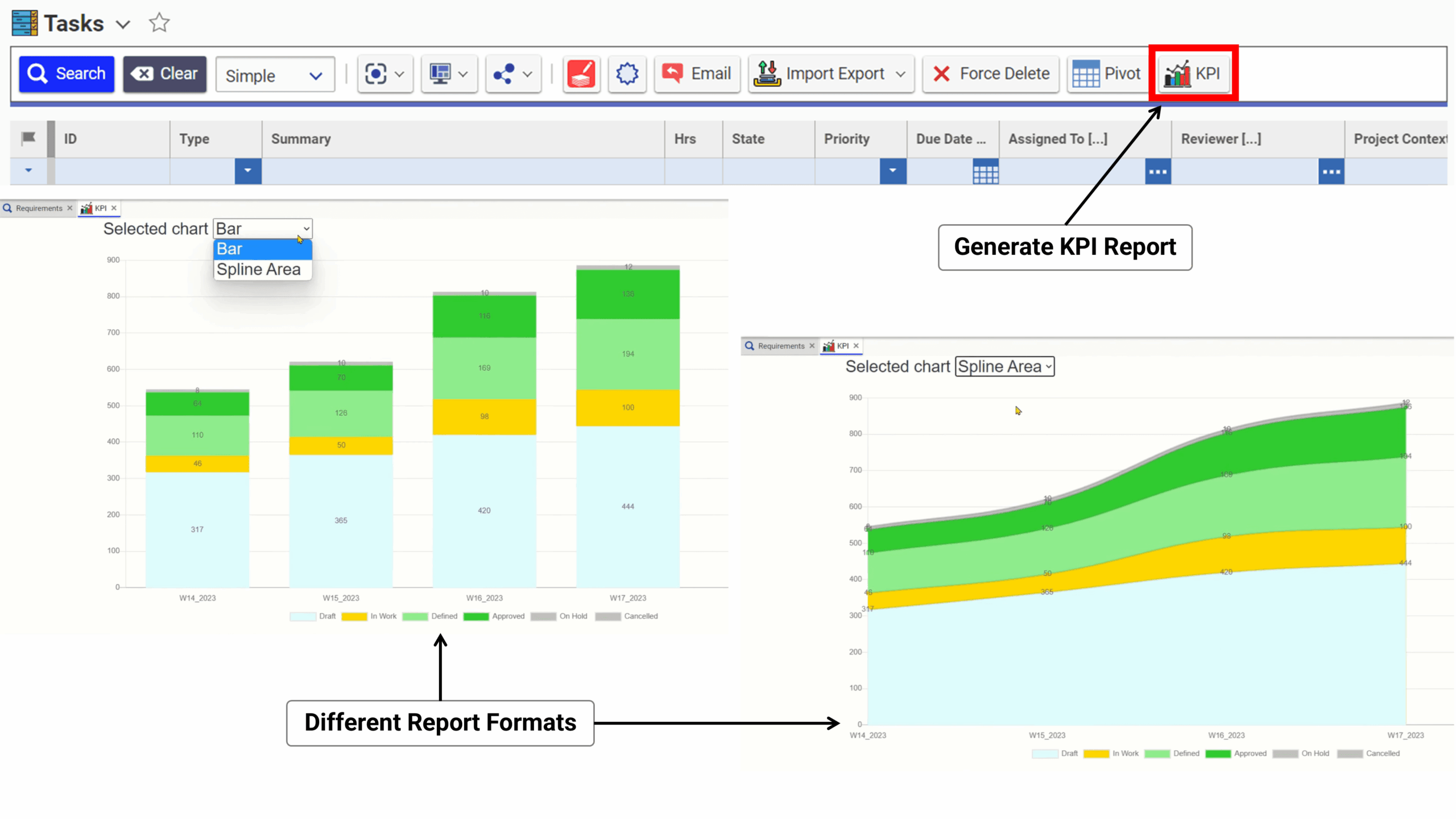Click the red eraser icon button
Screen dimensions: 1456x819
pyautogui.click(x=581, y=74)
